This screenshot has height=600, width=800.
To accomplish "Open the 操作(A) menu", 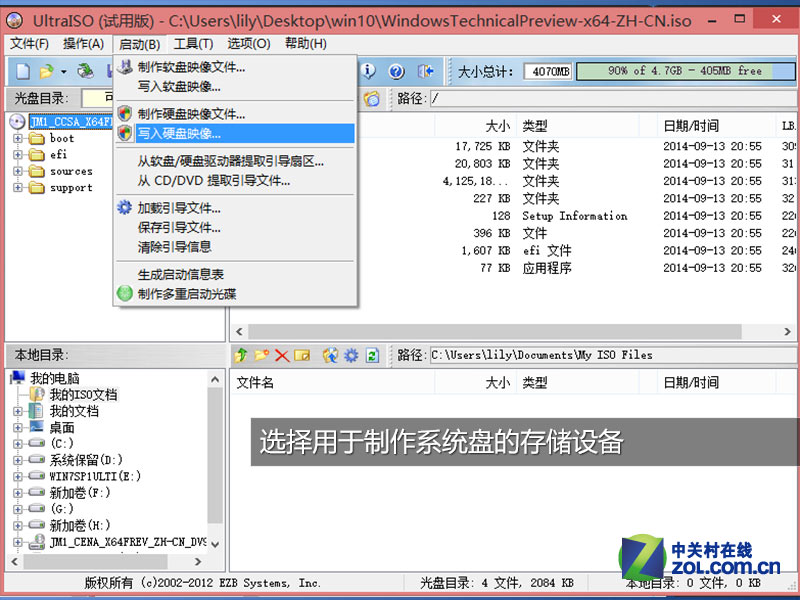I will (84, 44).
